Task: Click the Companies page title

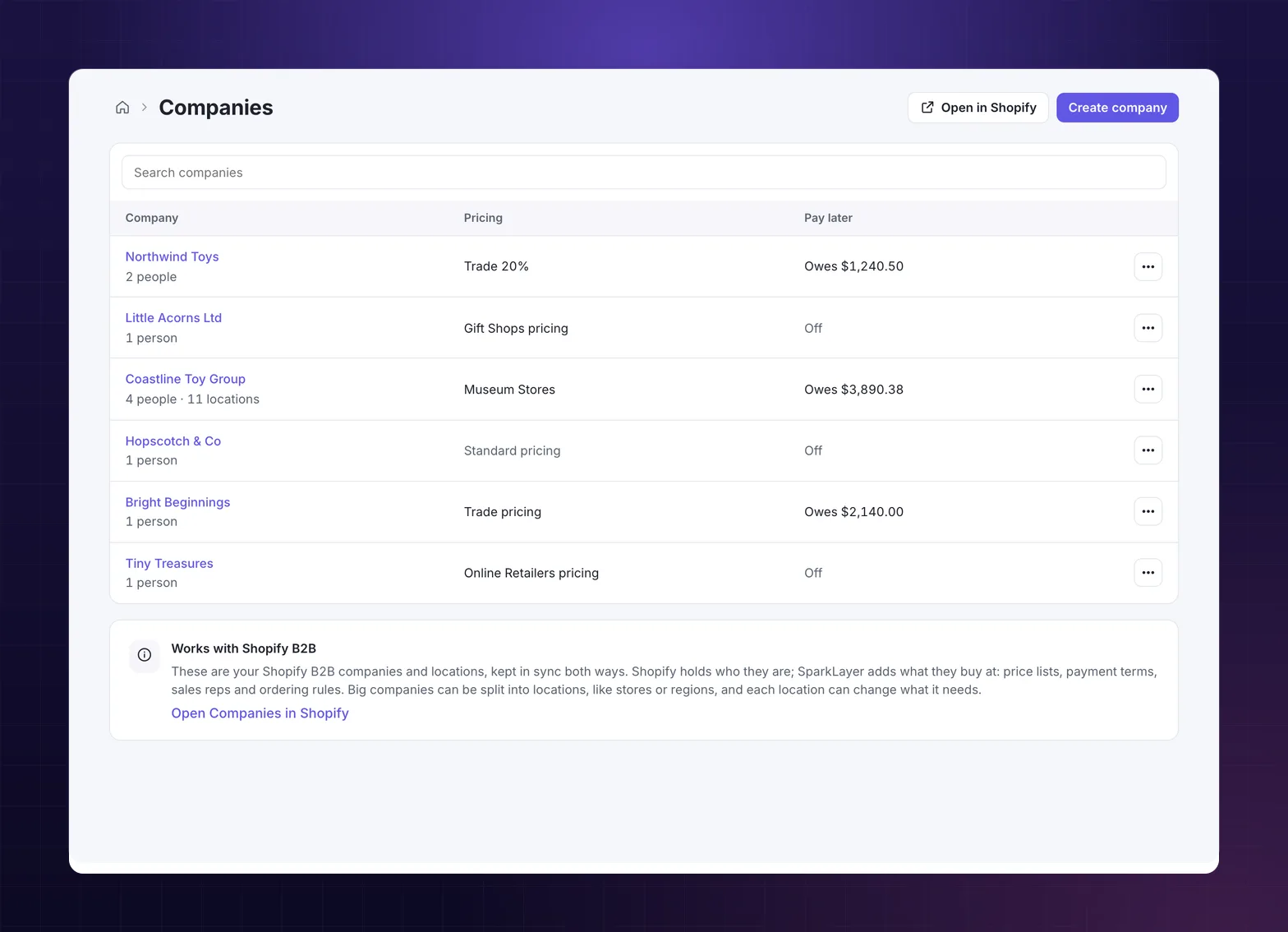Action: (x=215, y=108)
